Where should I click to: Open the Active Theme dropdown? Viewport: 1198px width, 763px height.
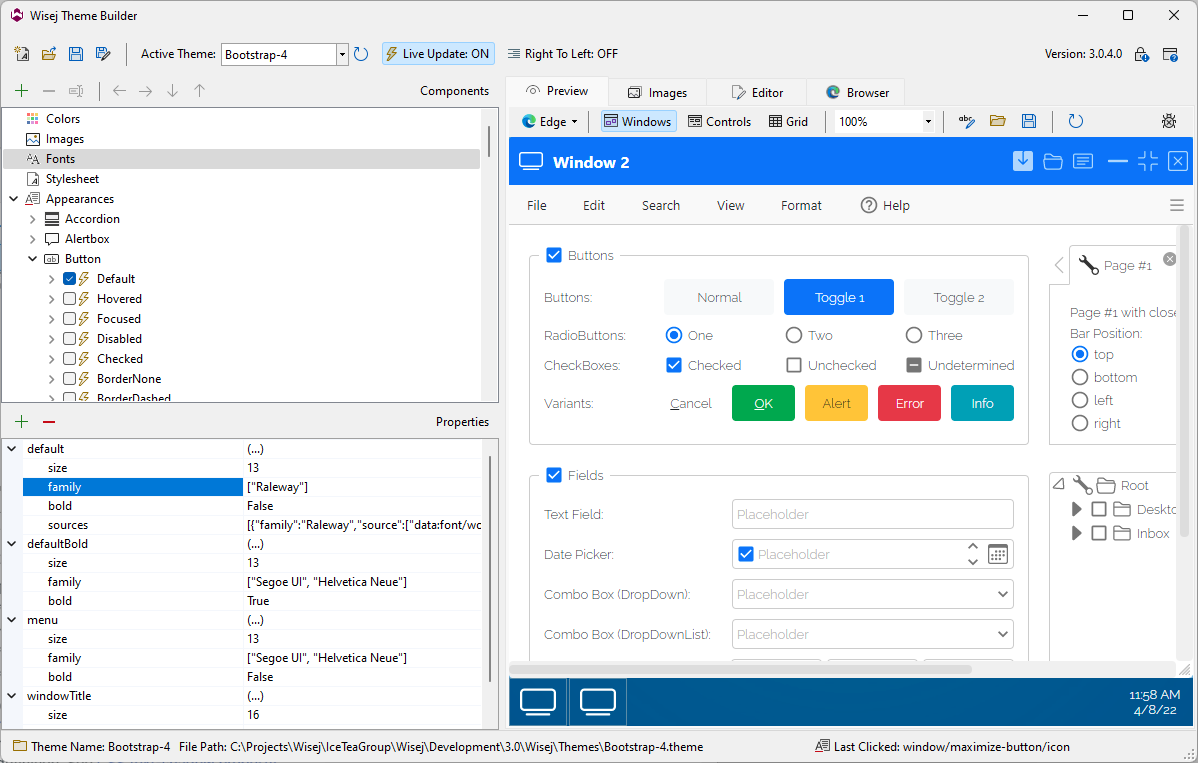coord(342,54)
